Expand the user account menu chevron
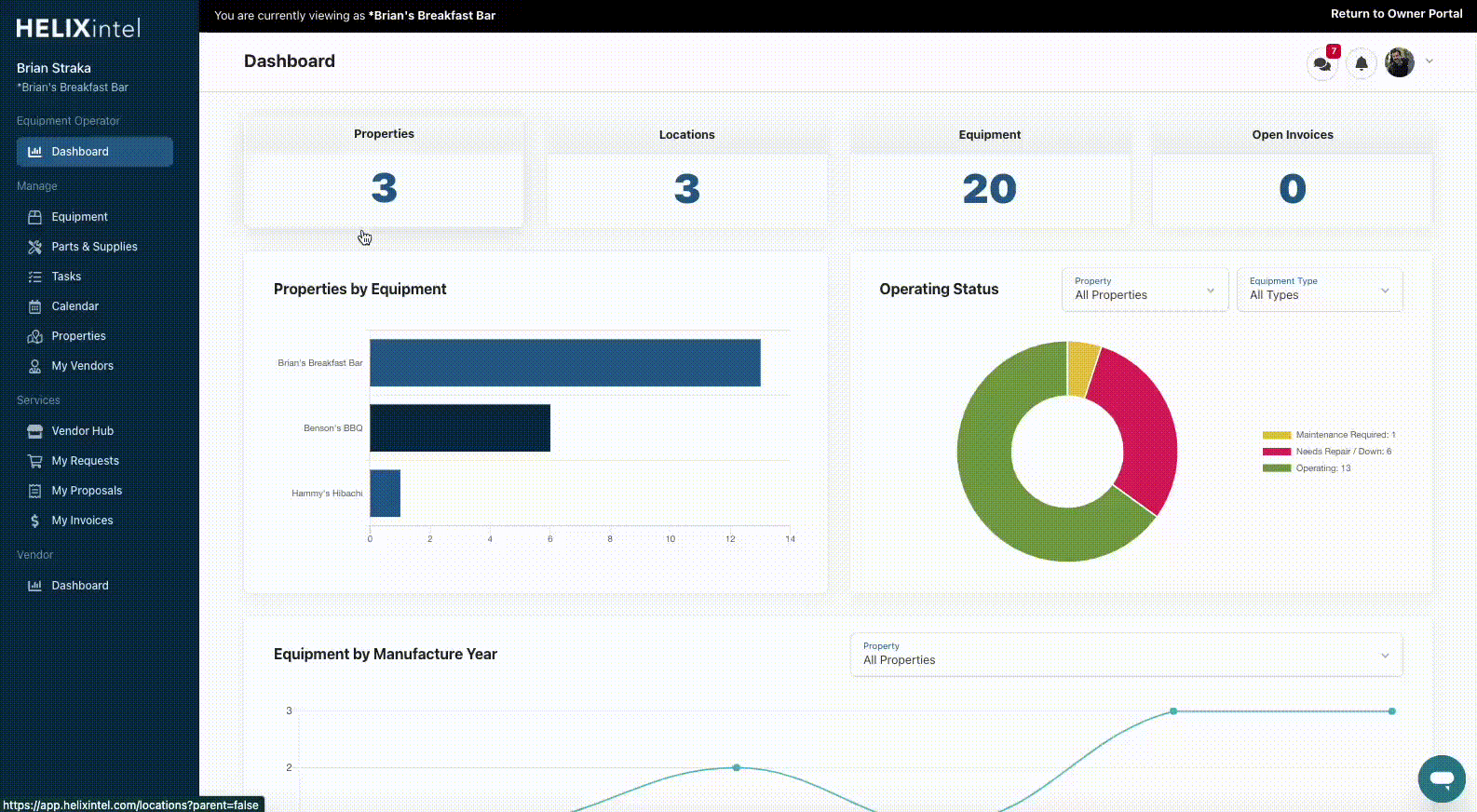This screenshot has height=812, width=1477. pyautogui.click(x=1430, y=61)
